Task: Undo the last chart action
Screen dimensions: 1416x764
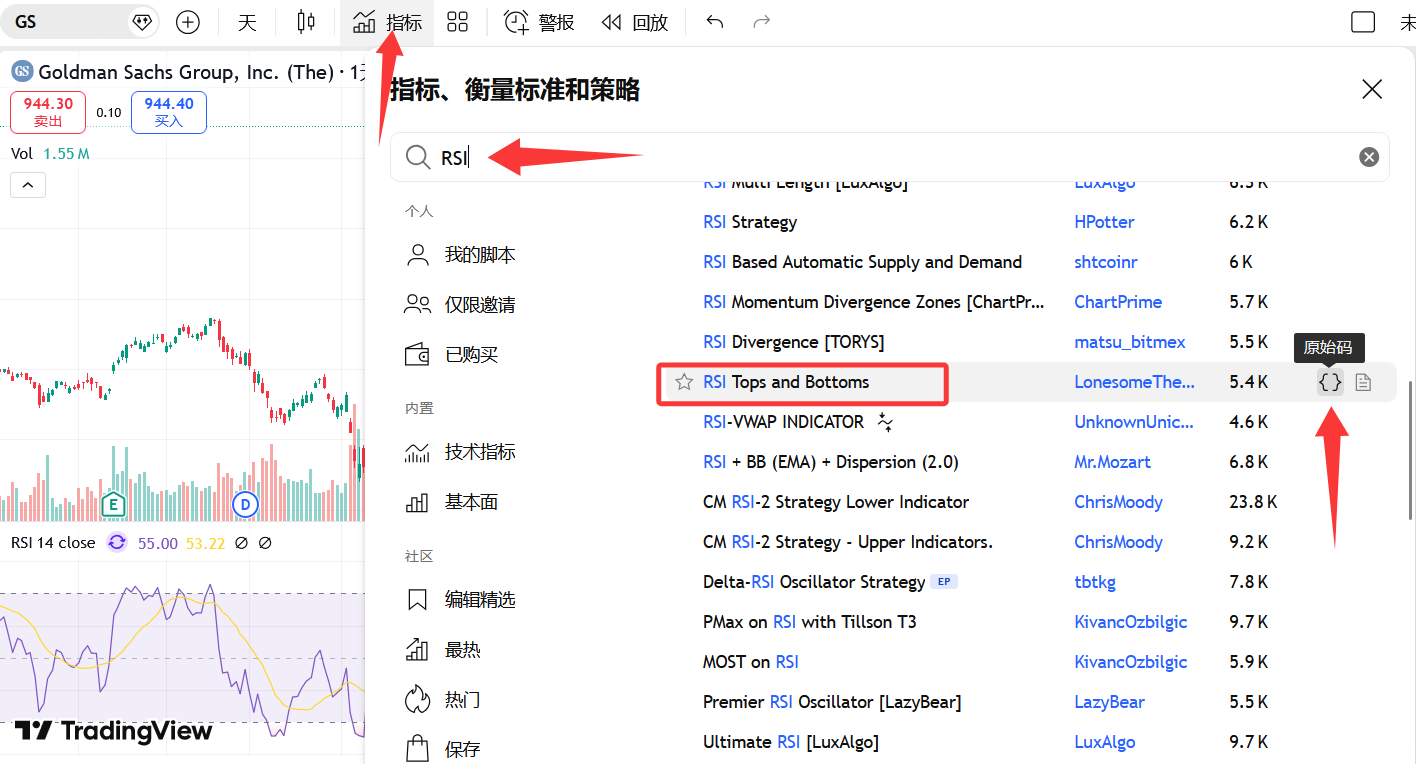Action: point(714,22)
